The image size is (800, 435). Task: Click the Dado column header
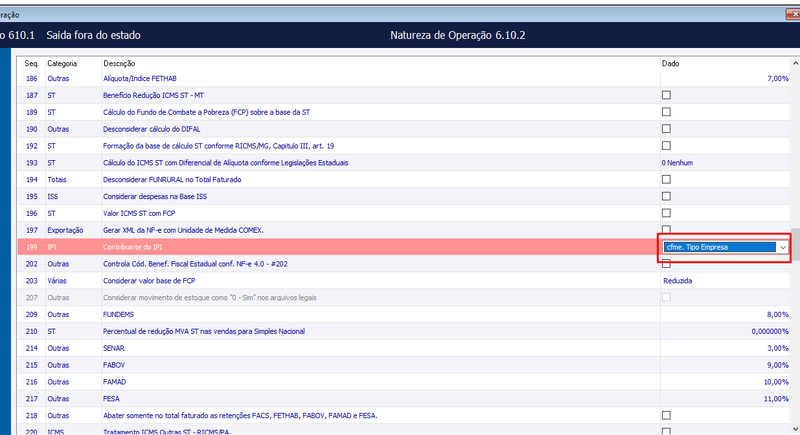pyautogui.click(x=670, y=63)
